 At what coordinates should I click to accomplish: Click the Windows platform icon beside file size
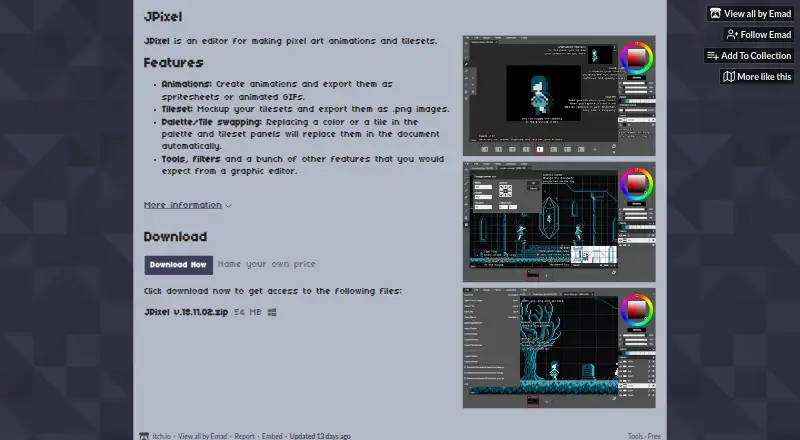pos(272,312)
